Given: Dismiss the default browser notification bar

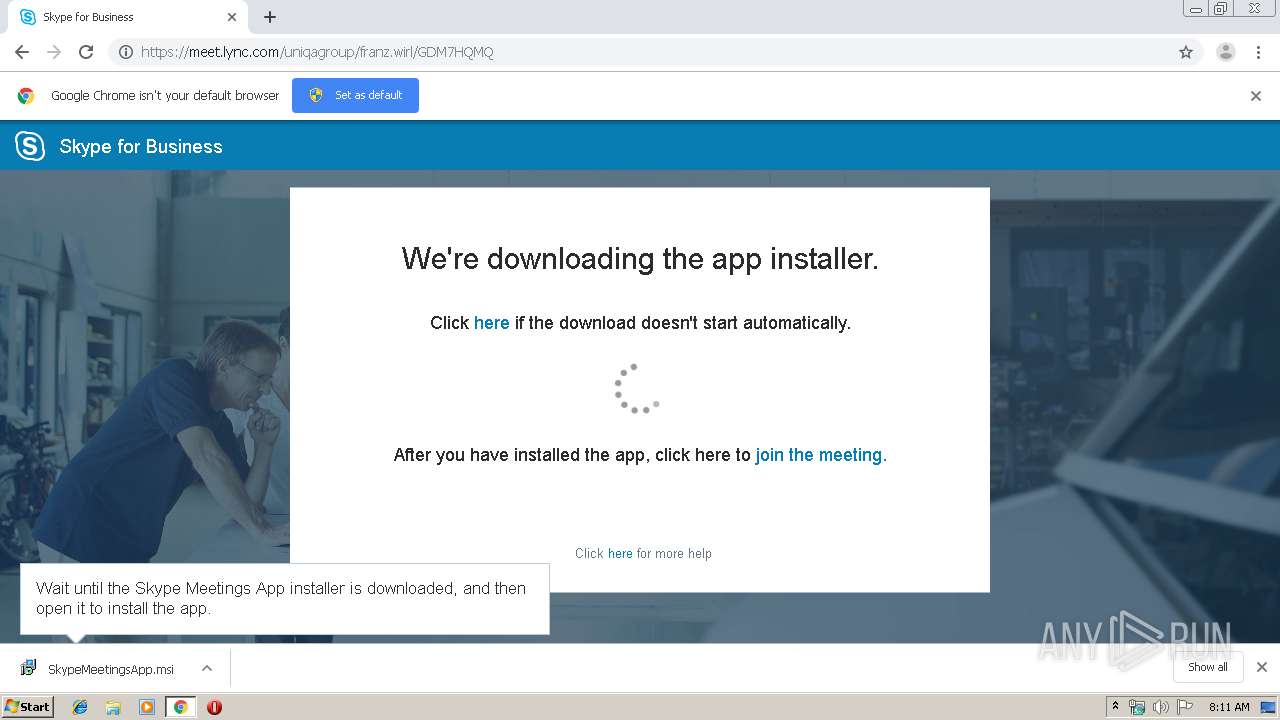Looking at the screenshot, I should [1256, 96].
